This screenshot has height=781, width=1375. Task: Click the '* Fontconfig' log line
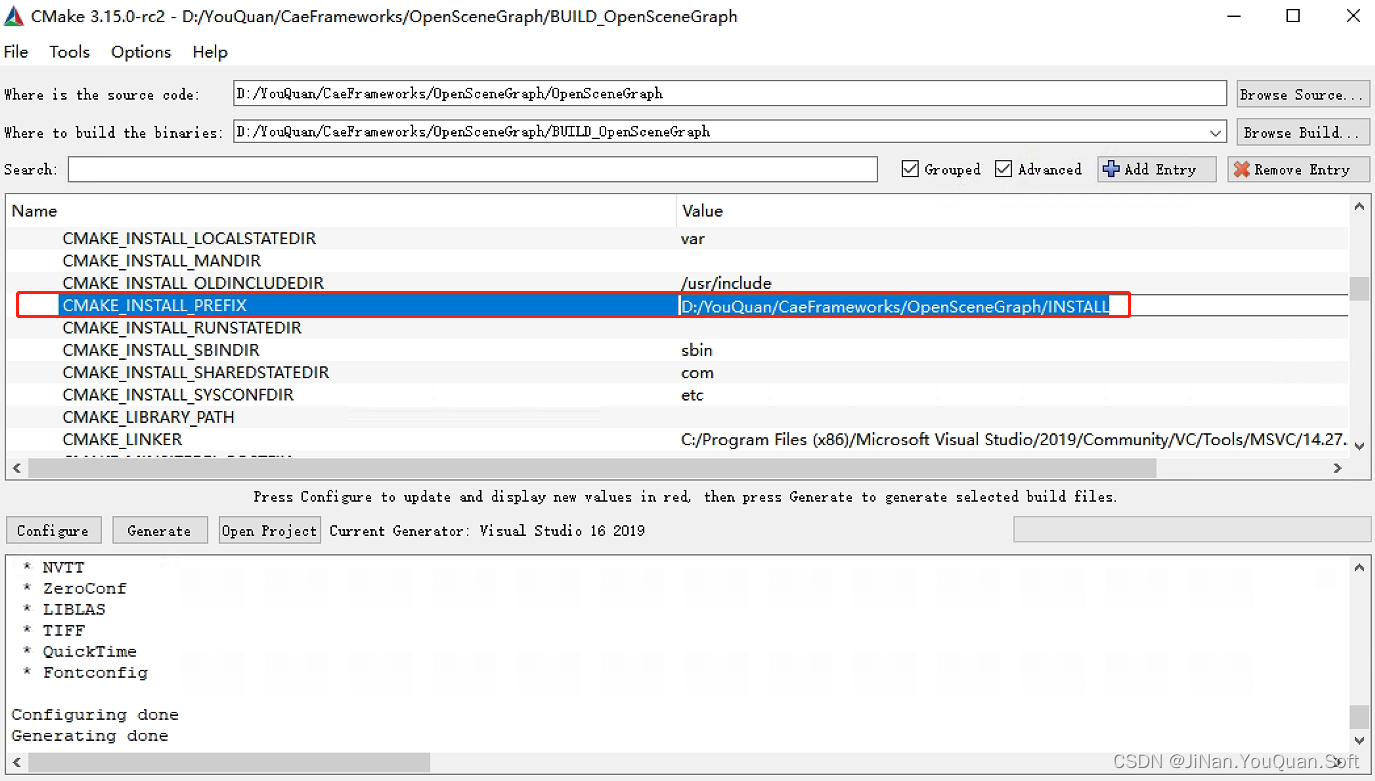85,673
